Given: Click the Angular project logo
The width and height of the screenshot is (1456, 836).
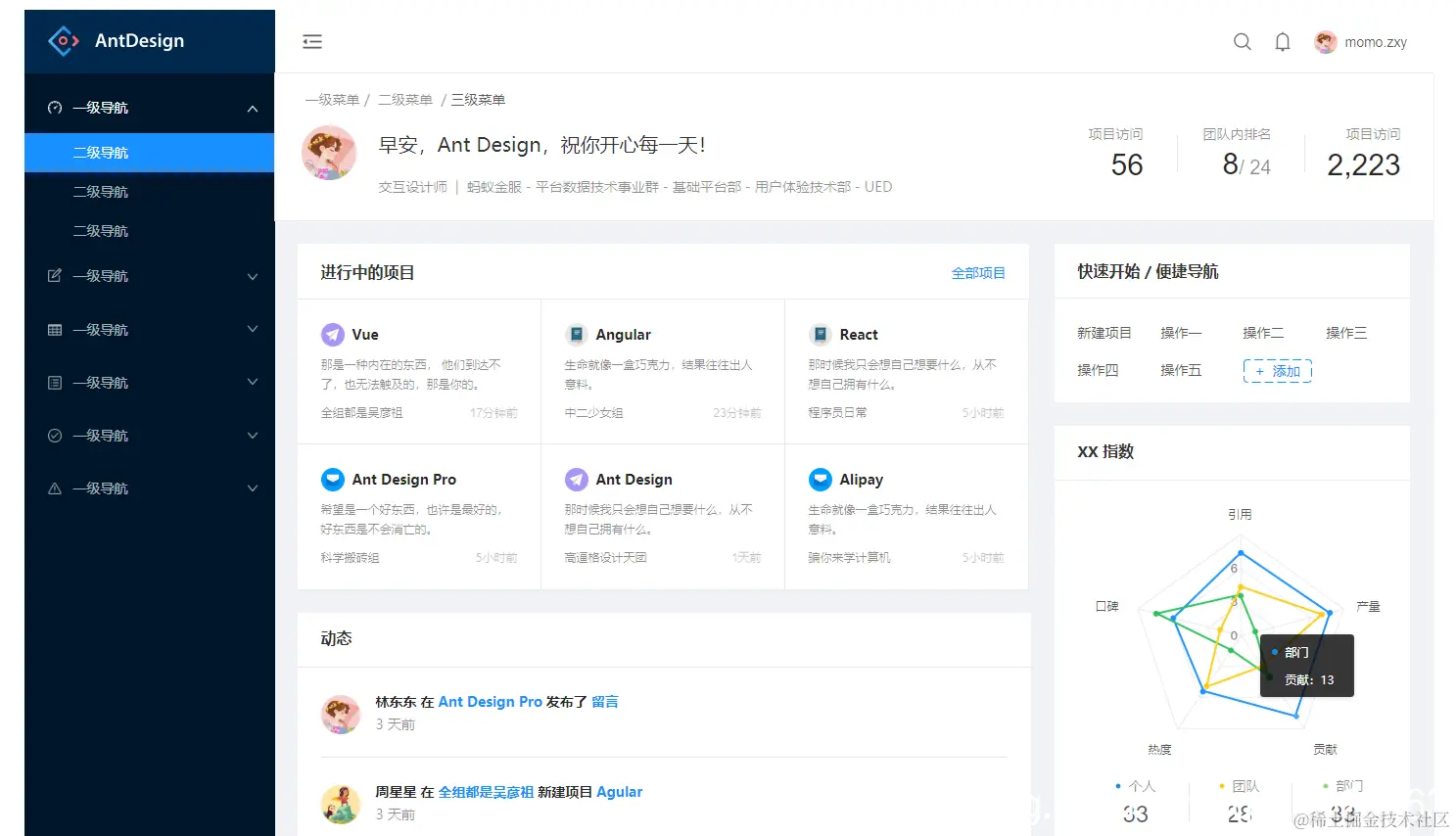Looking at the screenshot, I should point(576,334).
